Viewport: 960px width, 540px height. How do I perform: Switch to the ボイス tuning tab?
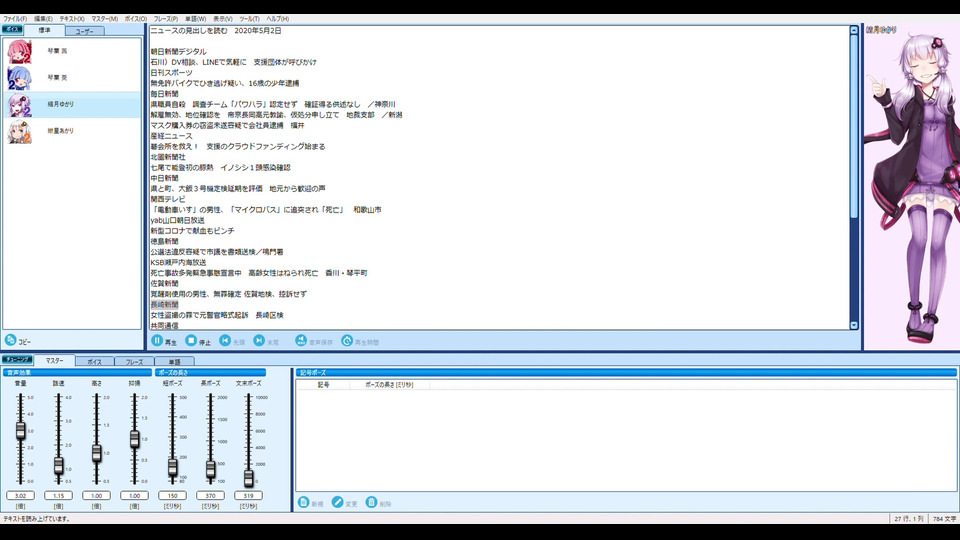coord(94,362)
